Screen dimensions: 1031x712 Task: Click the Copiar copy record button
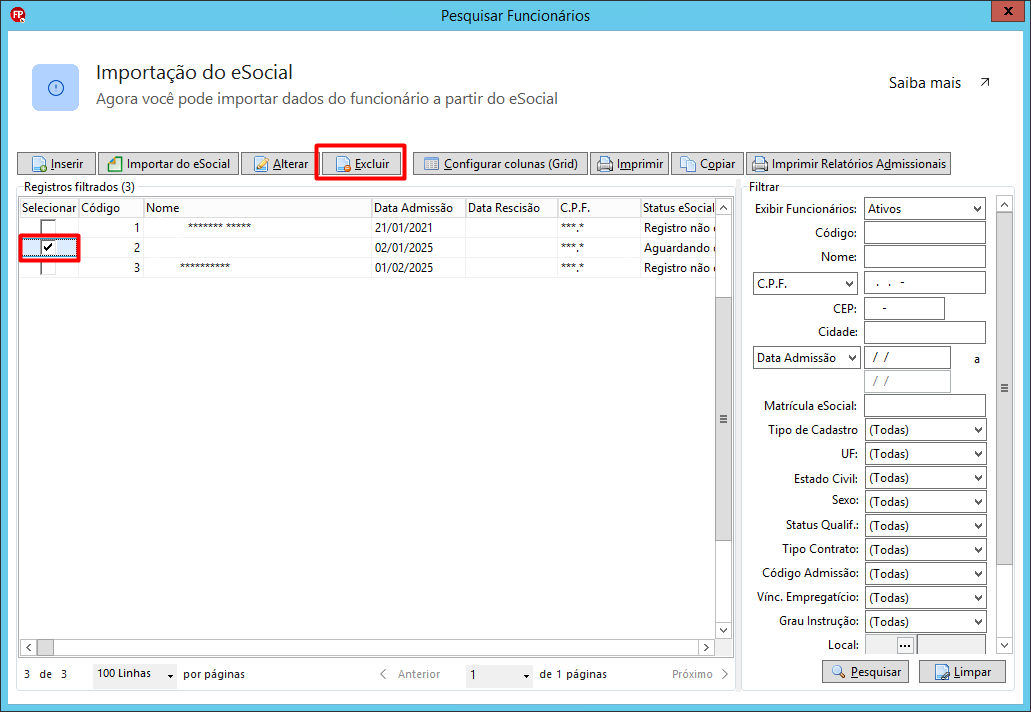click(707, 164)
